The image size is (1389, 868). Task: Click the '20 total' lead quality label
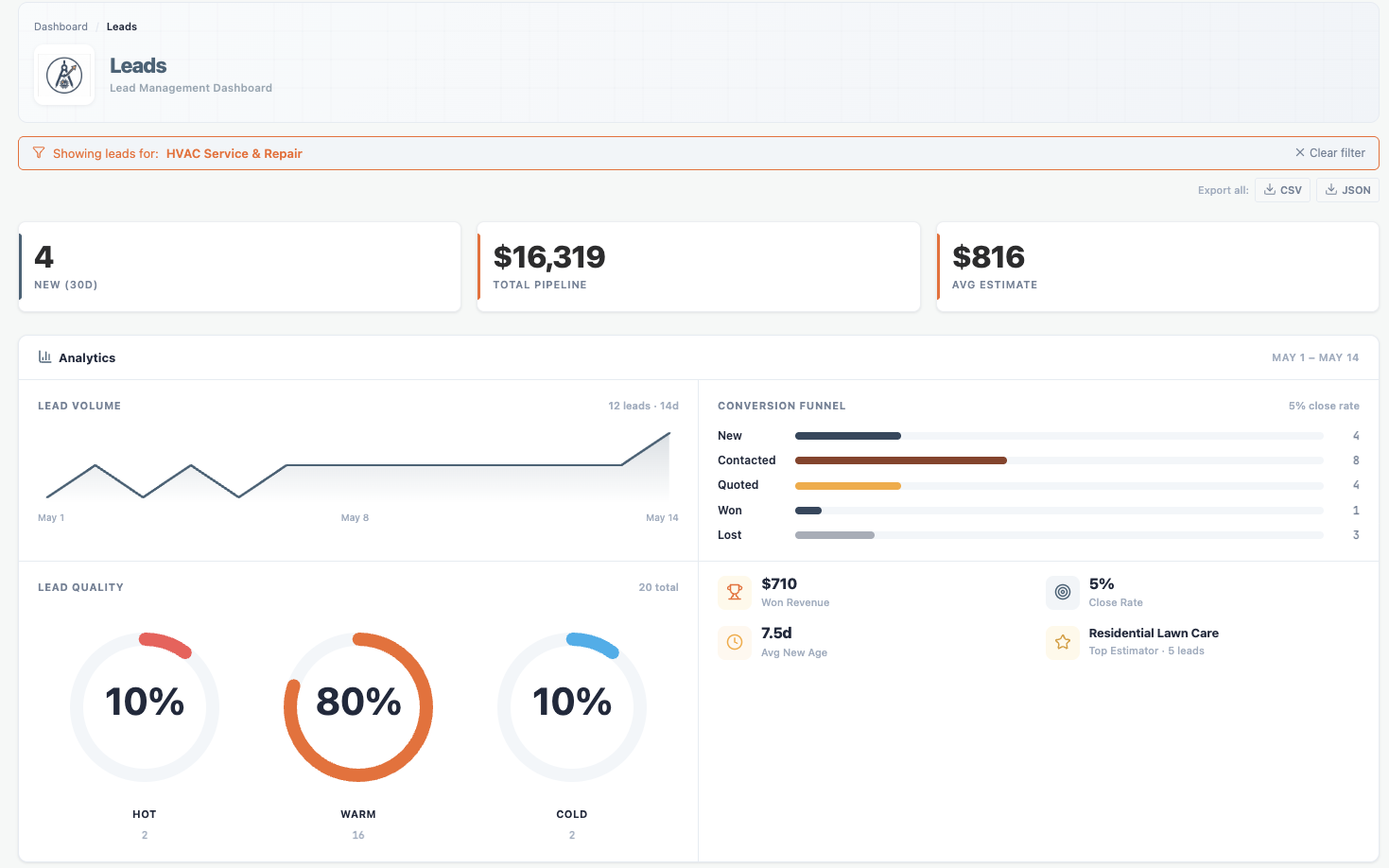click(658, 587)
